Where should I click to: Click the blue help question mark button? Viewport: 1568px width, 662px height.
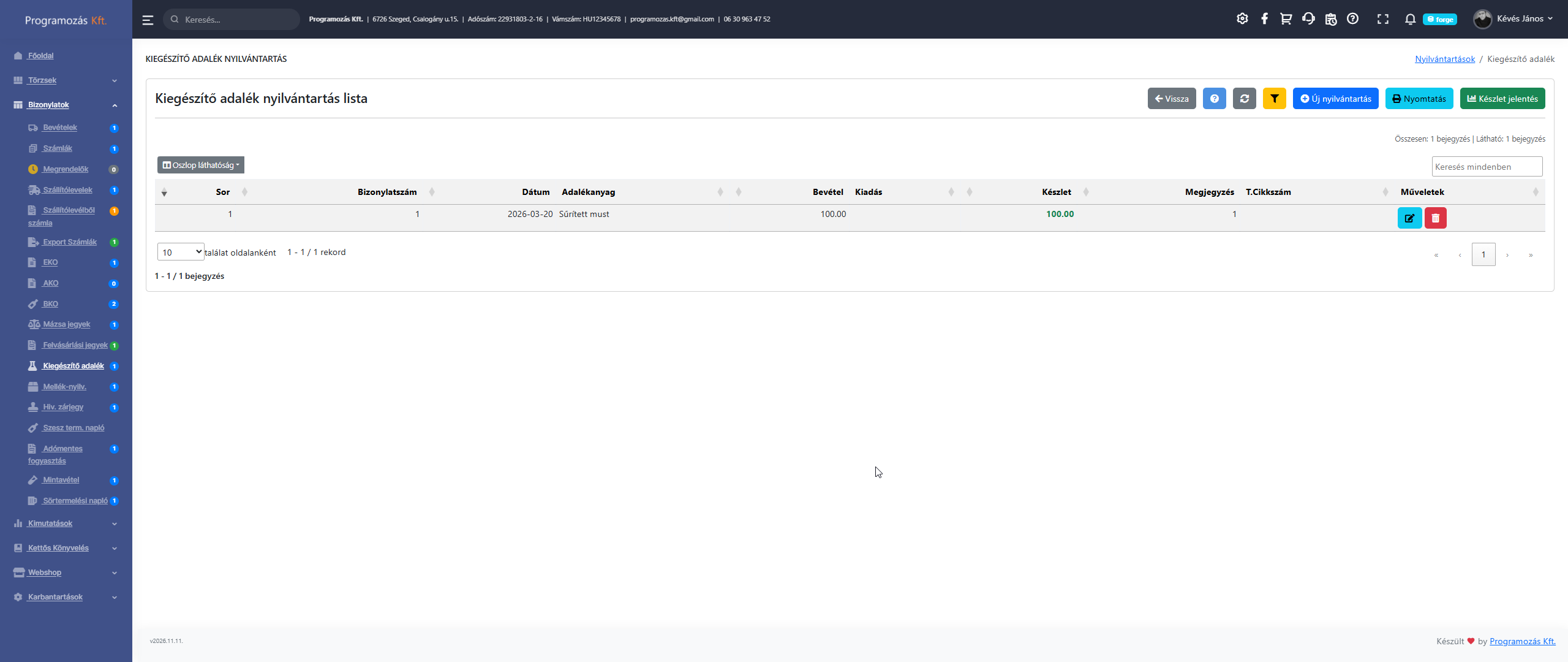pos(1214,99)
